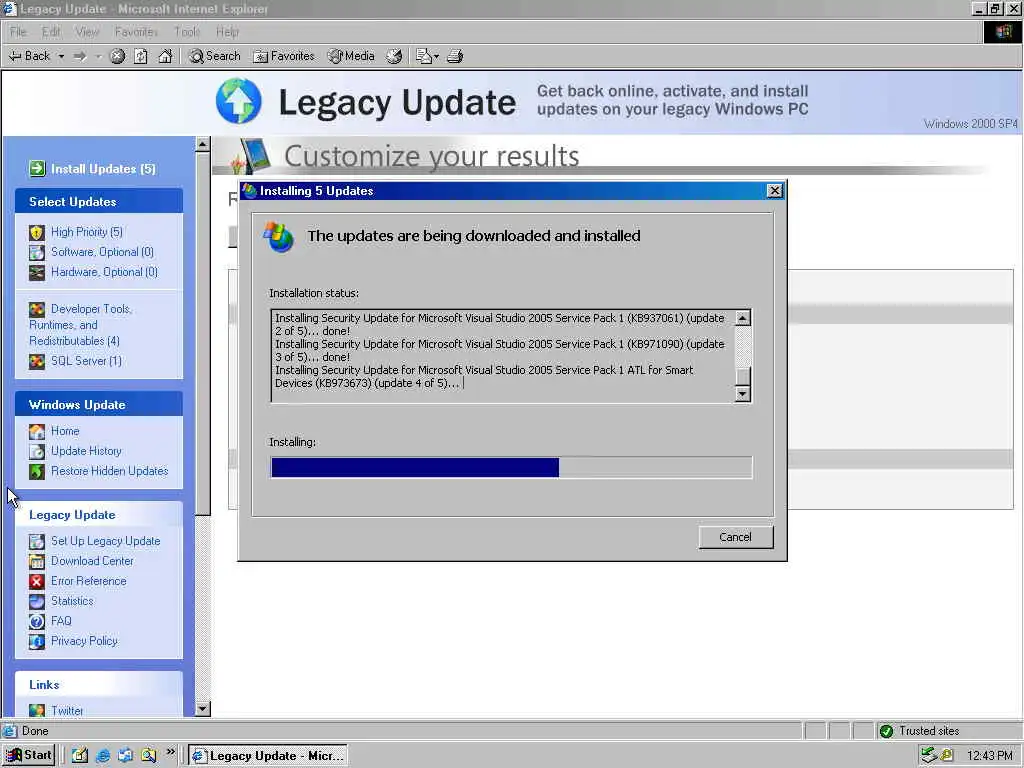
Task: Click the system tray clock
Action: [989, 756]
